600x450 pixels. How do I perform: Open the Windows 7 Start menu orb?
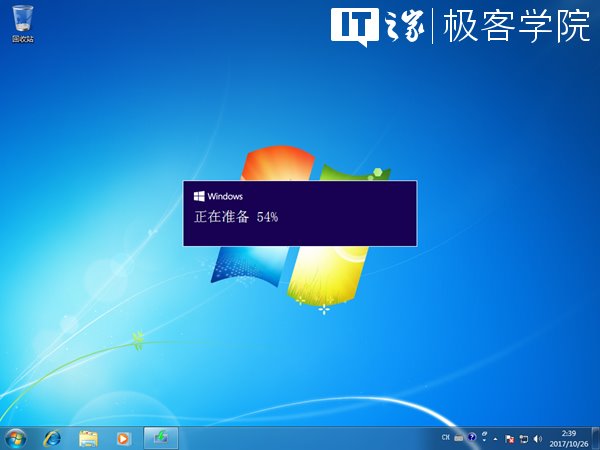16,439
